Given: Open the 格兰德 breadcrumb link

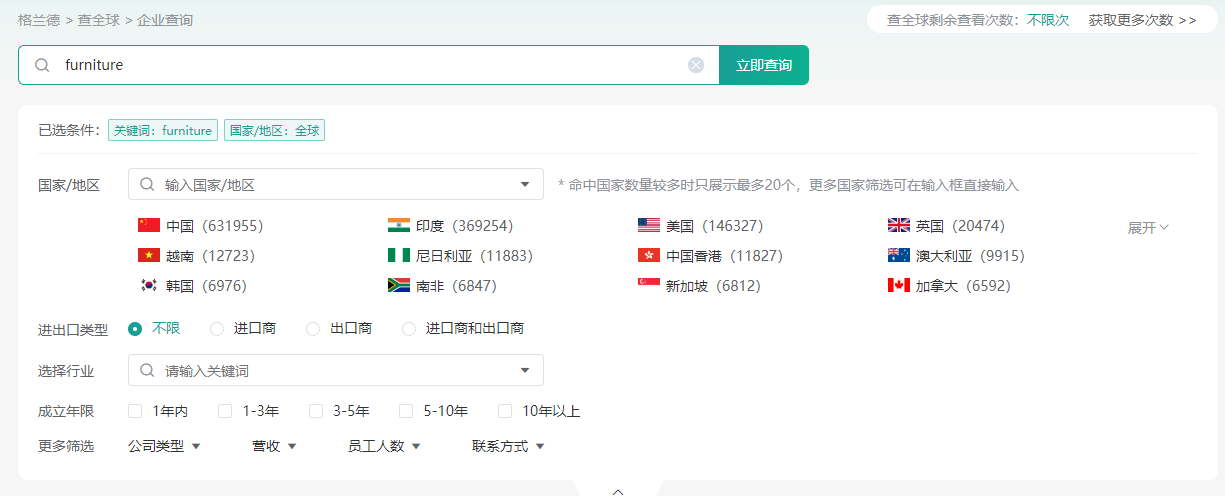Looking at the screenshot, I should click(38, 20).
